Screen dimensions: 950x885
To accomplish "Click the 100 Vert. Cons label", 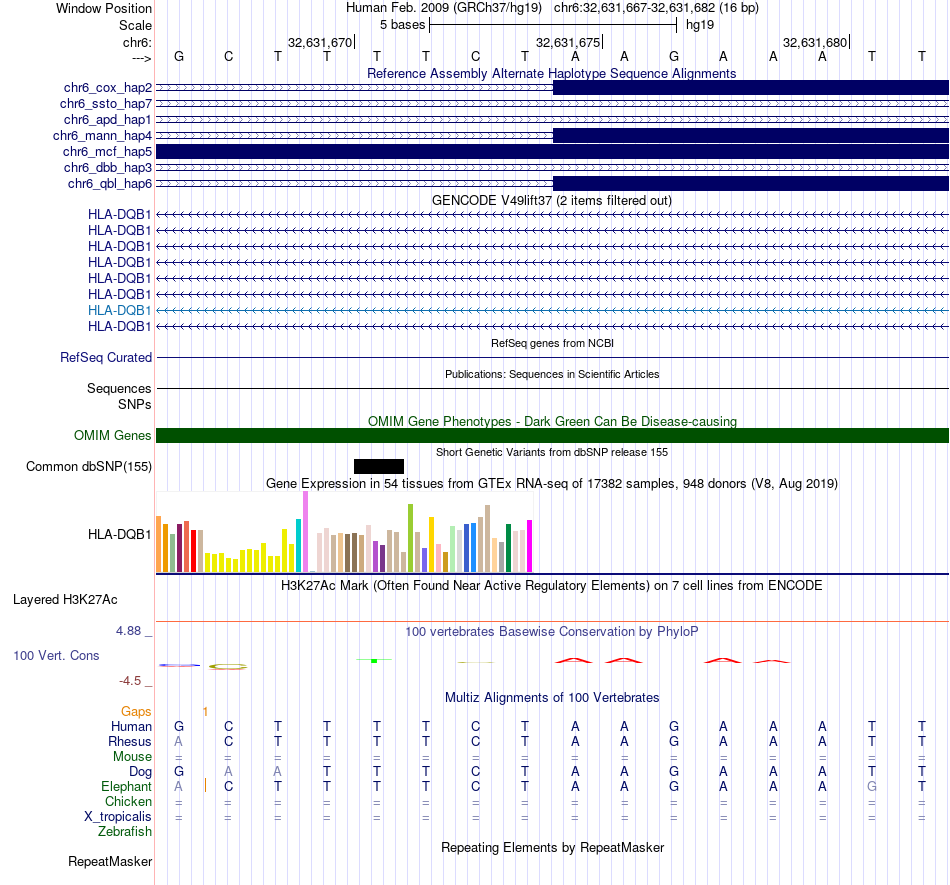I will [x=56, y=655].
